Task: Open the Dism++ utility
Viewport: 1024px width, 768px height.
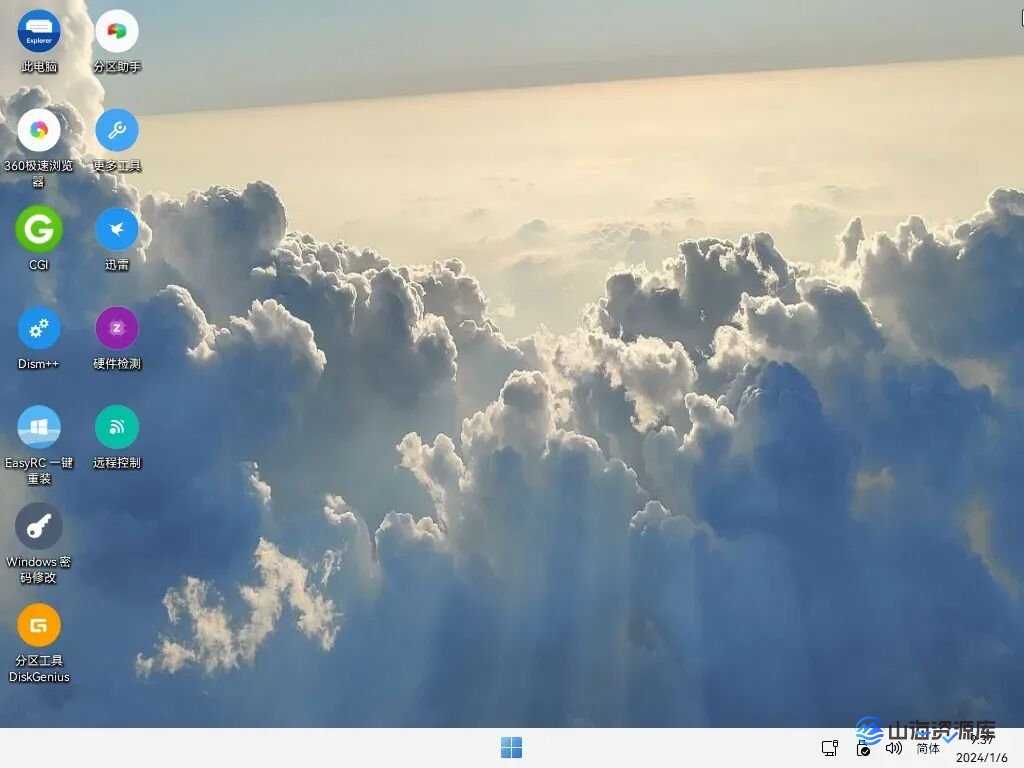Action: pos(38,330)
